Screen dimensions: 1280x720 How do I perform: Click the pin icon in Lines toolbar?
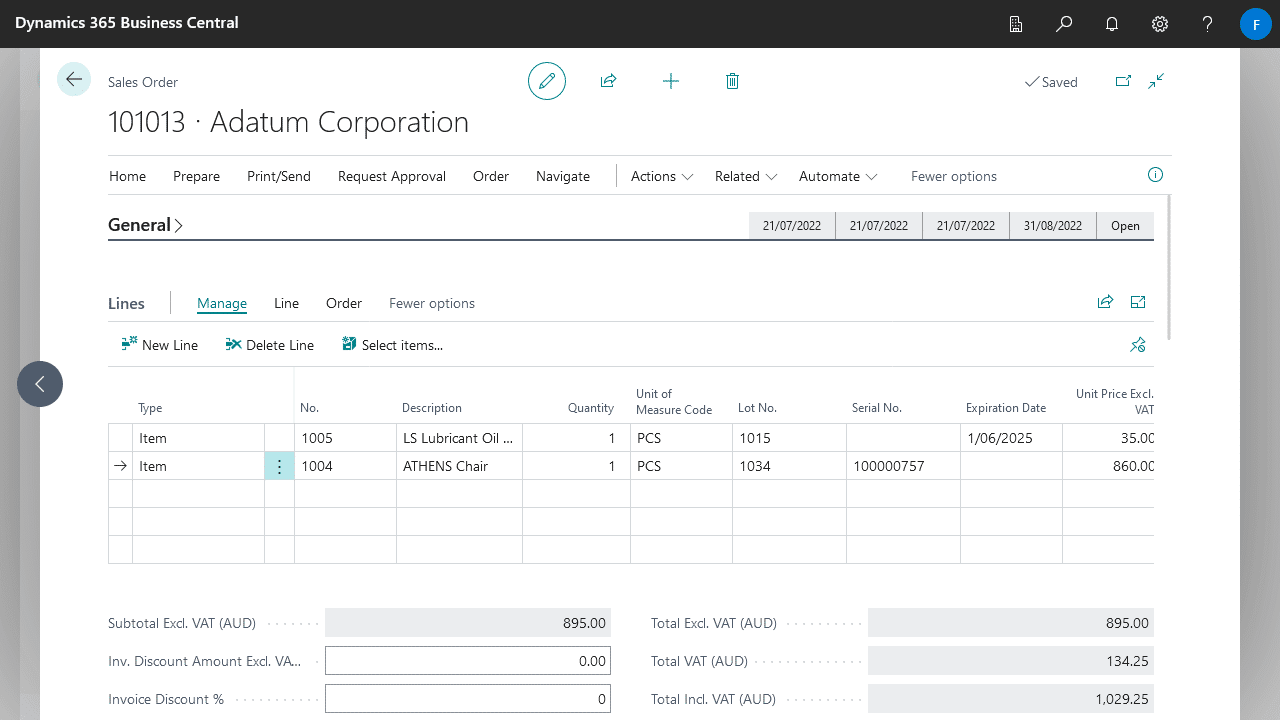coord(1137,345)
